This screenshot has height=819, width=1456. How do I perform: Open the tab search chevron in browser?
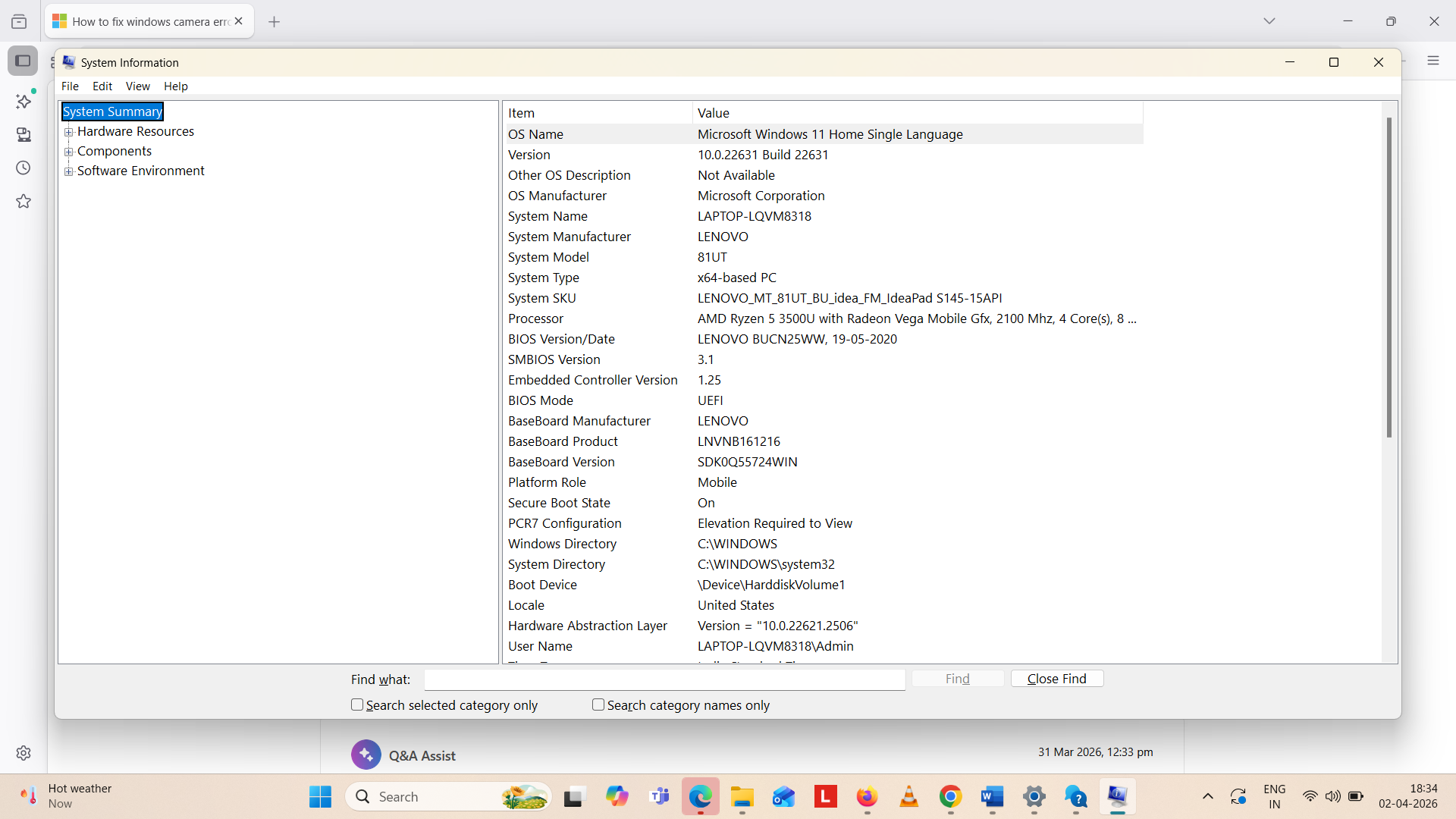point(1269,21)
